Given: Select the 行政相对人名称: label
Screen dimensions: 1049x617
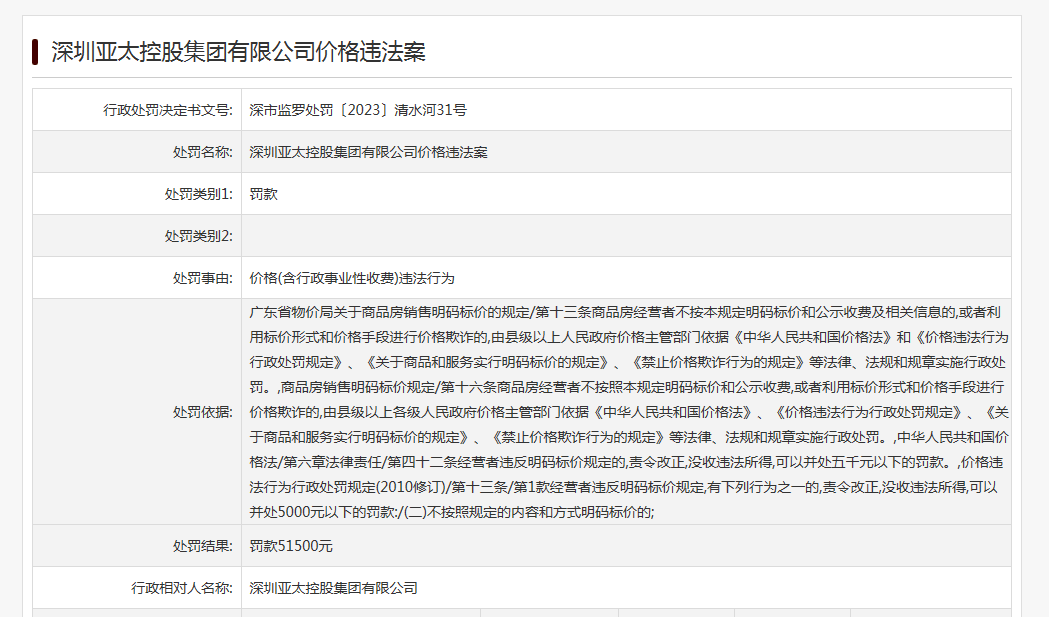Looking at the screenshot, I should click(182, 588).
